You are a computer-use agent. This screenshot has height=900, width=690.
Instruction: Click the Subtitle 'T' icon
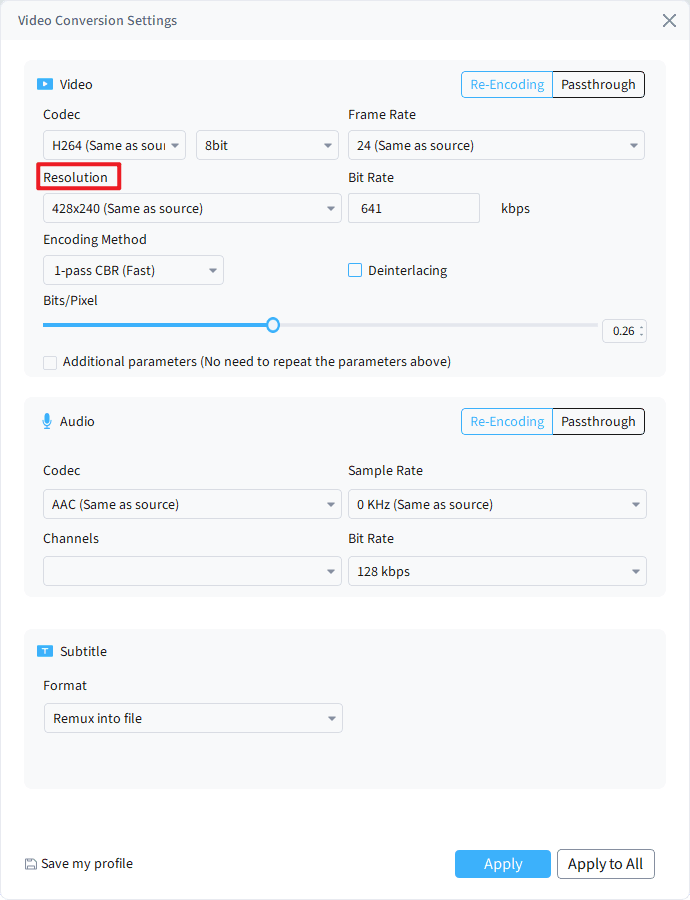[46, 651]
